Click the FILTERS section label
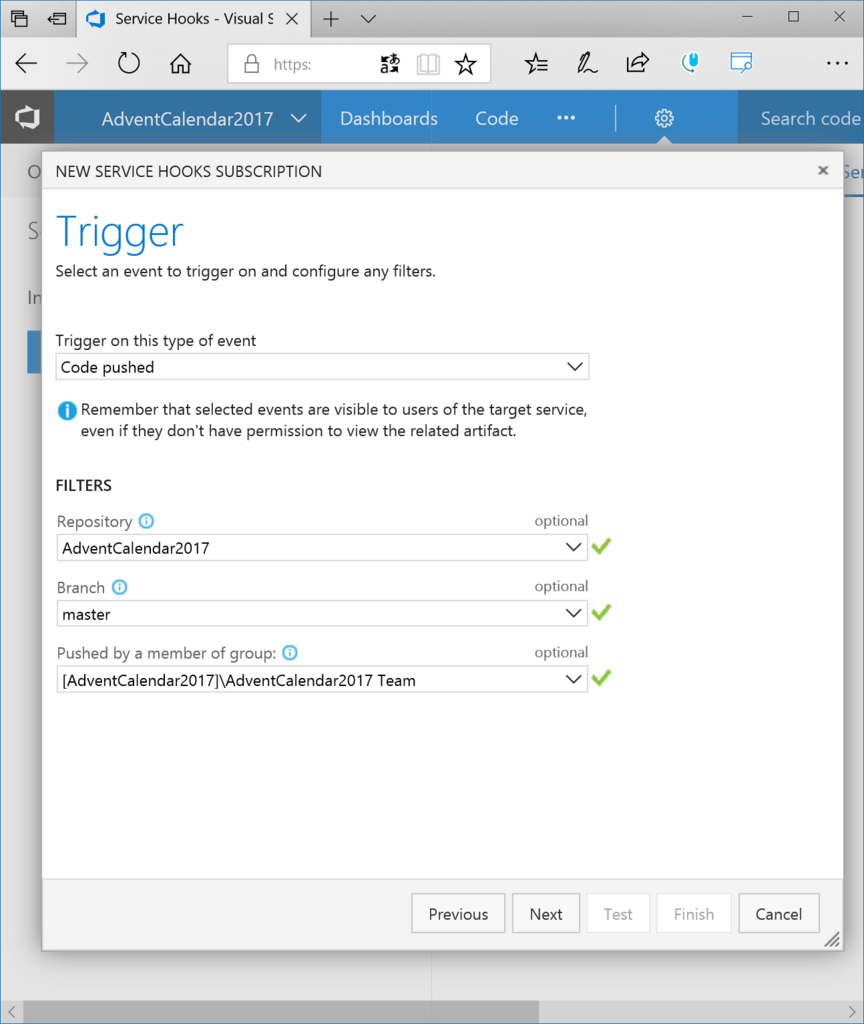Viewport: 864px width, 1024px height. pos(84,485)
